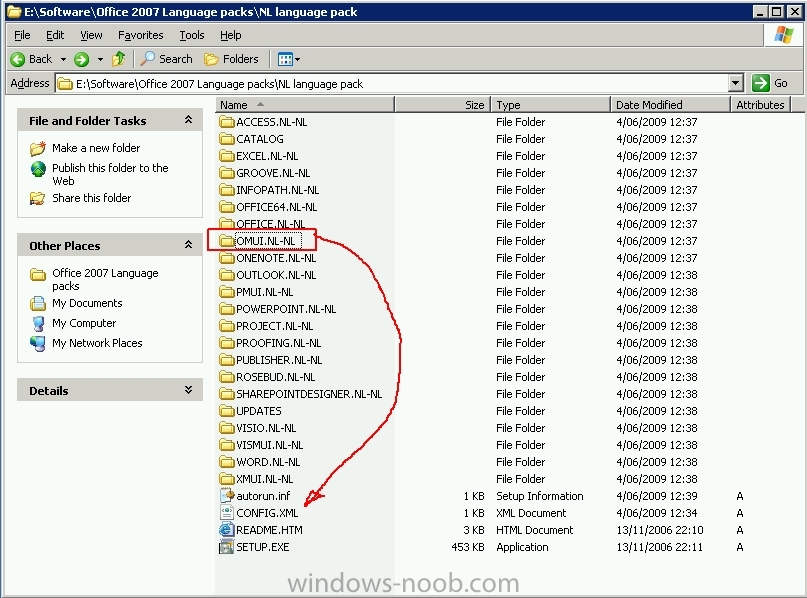Open the Help menu
Viewport: 807px width, 598px height.
(x=231, y=35)
